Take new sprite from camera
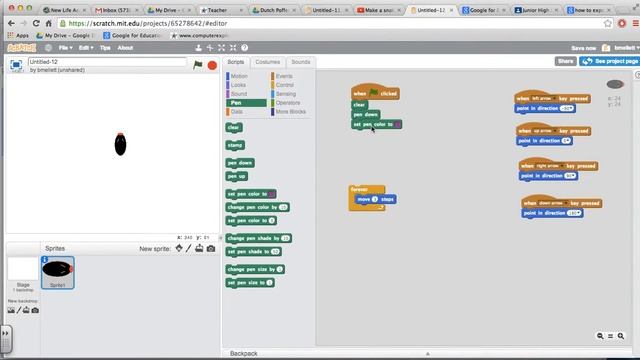640x360 pixels. (211, 248)
